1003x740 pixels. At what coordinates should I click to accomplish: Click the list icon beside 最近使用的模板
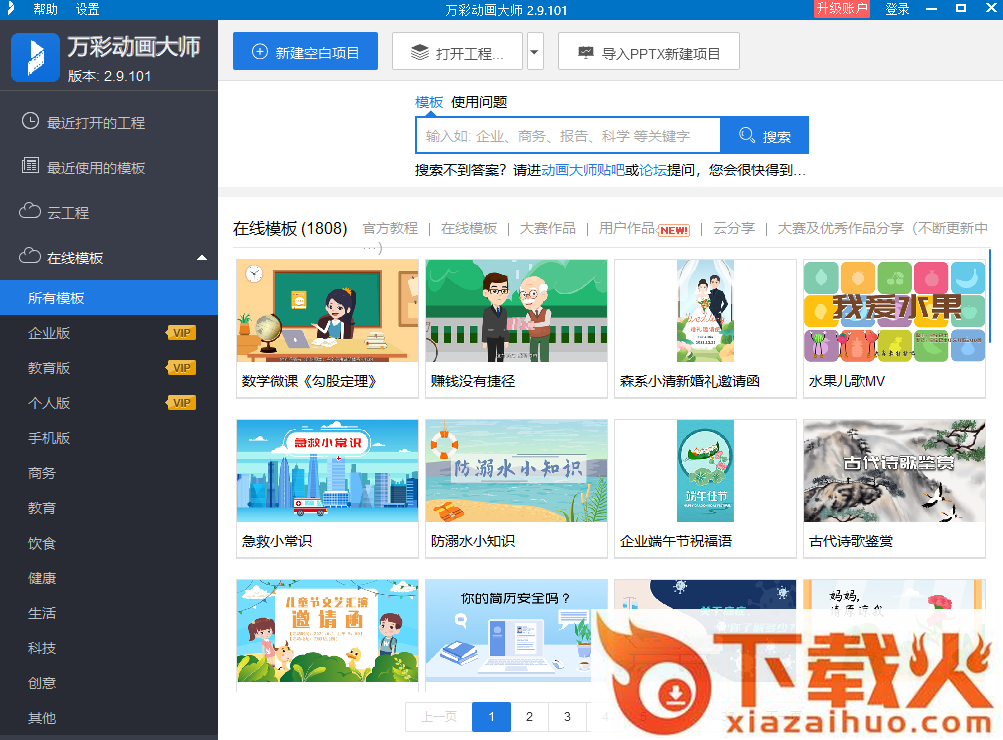pos(30,167)
